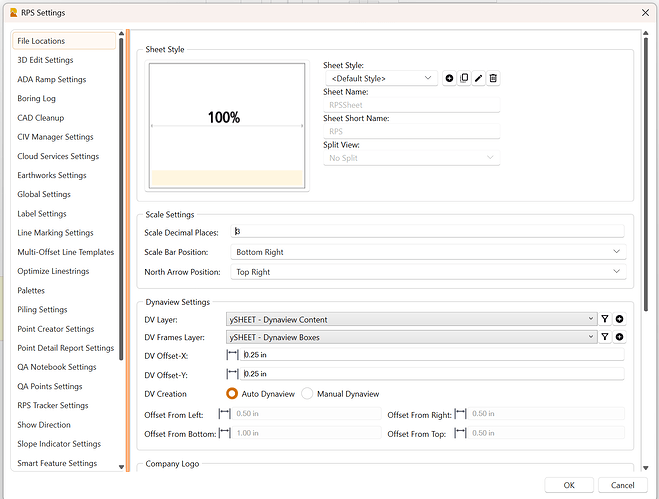Image resolution: width=659 pixels, height=499 pixels.
Task: Edit sheet style with pencil icon
Action: tap(478, 78)
